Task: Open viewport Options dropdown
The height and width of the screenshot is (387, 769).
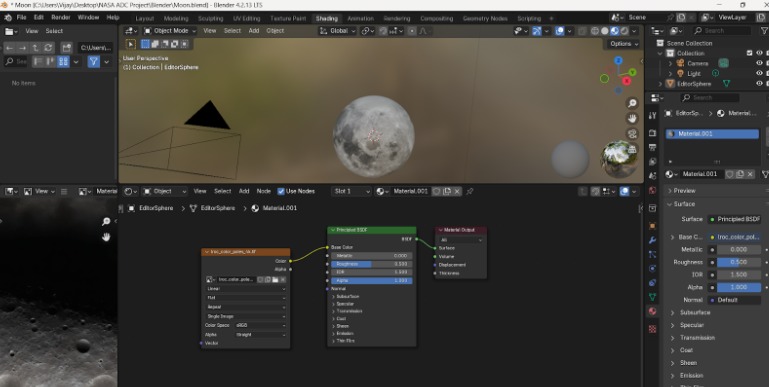Action: tap(624, 44)
